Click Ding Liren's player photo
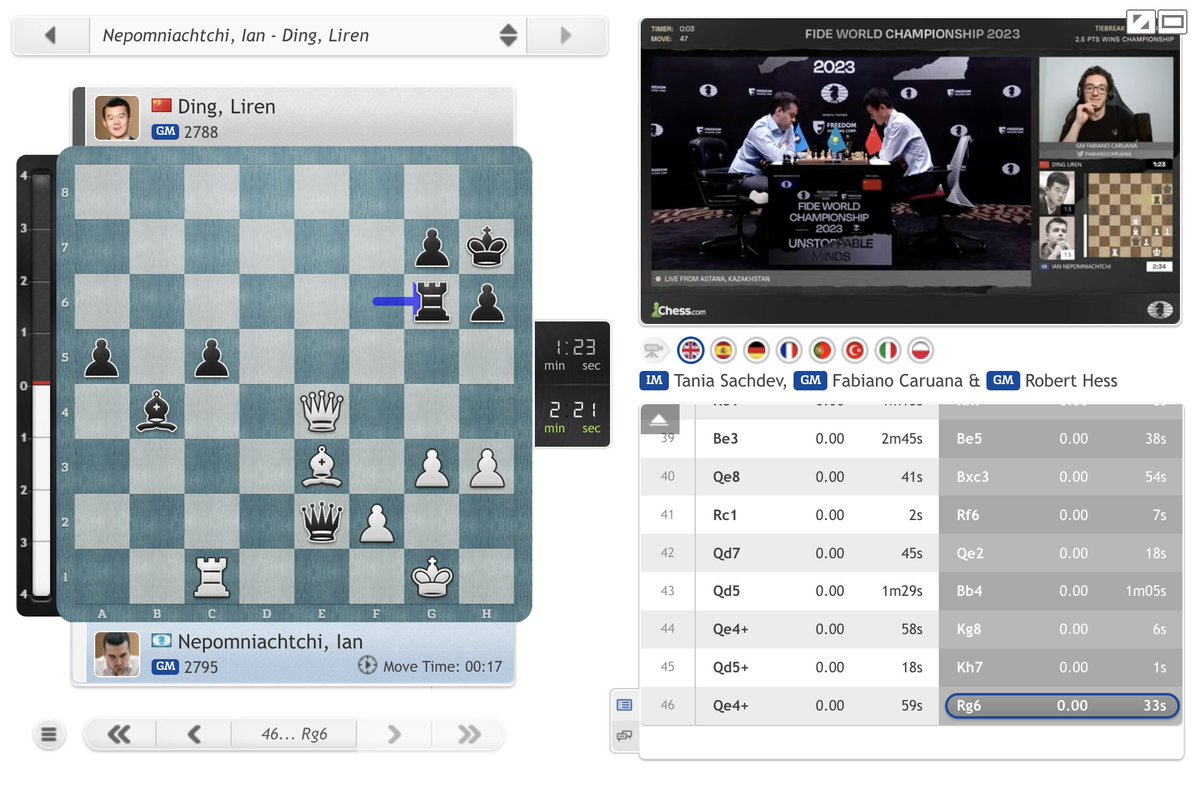The height and width of the screenshot is (787, 1200). pos(117,118)
